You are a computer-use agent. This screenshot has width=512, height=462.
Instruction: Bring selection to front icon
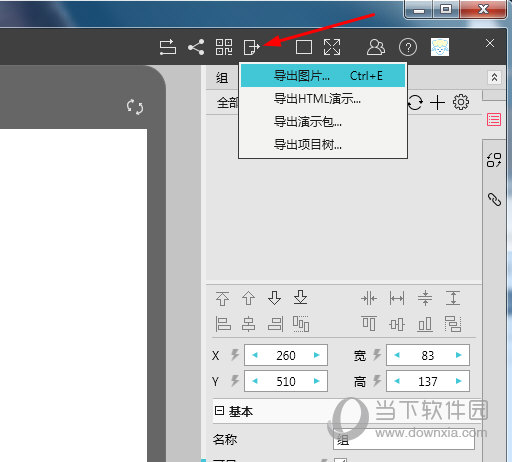222,298
